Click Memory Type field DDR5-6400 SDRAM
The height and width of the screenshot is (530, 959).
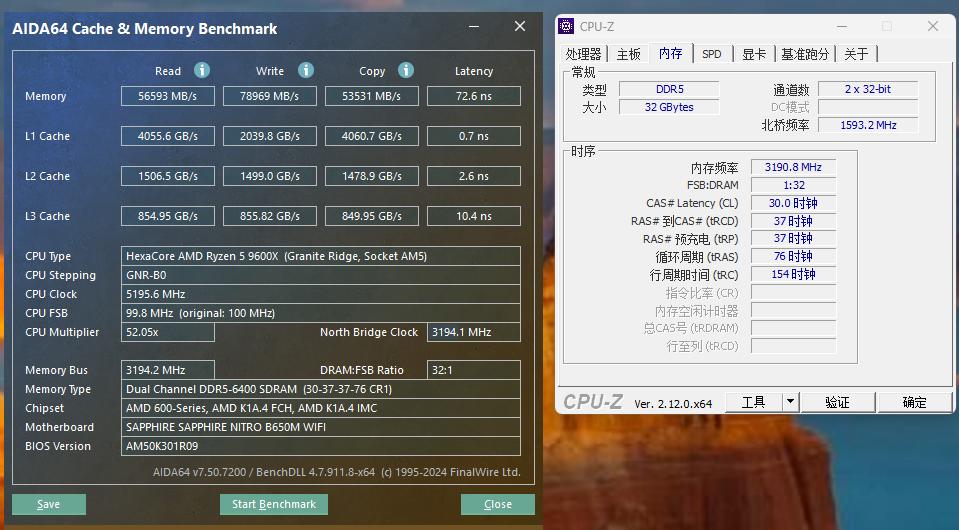321,389
